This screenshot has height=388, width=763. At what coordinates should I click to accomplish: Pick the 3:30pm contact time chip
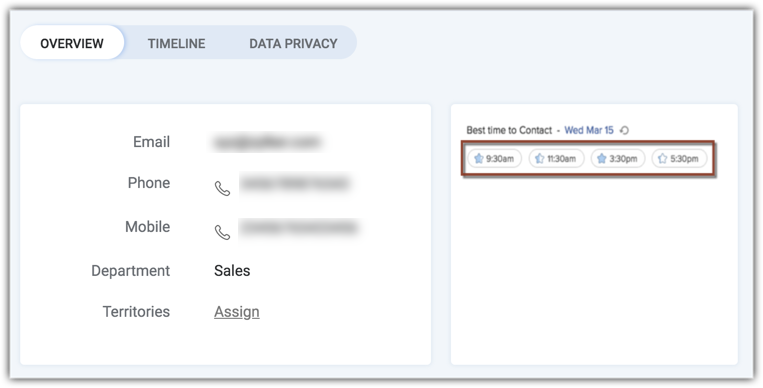coord(618,159)
